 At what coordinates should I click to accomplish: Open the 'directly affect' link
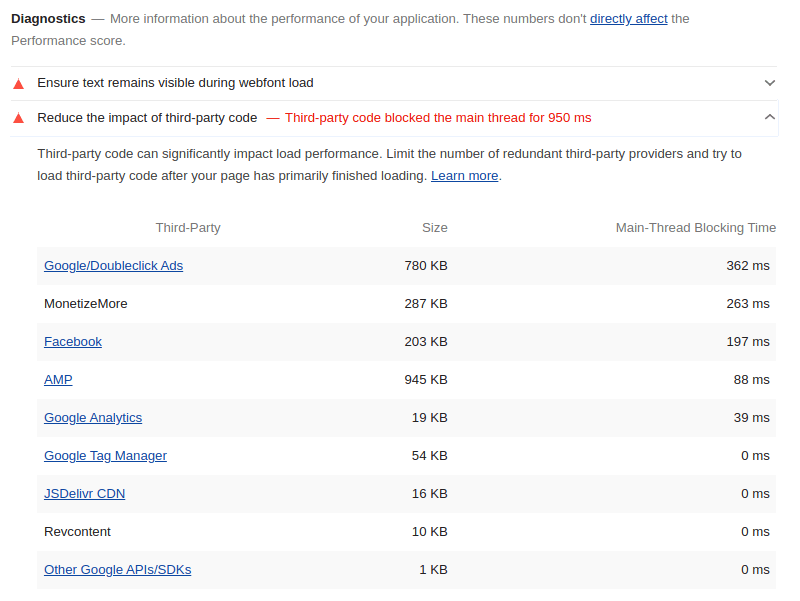pyautogui.click(x=628, y=19)
